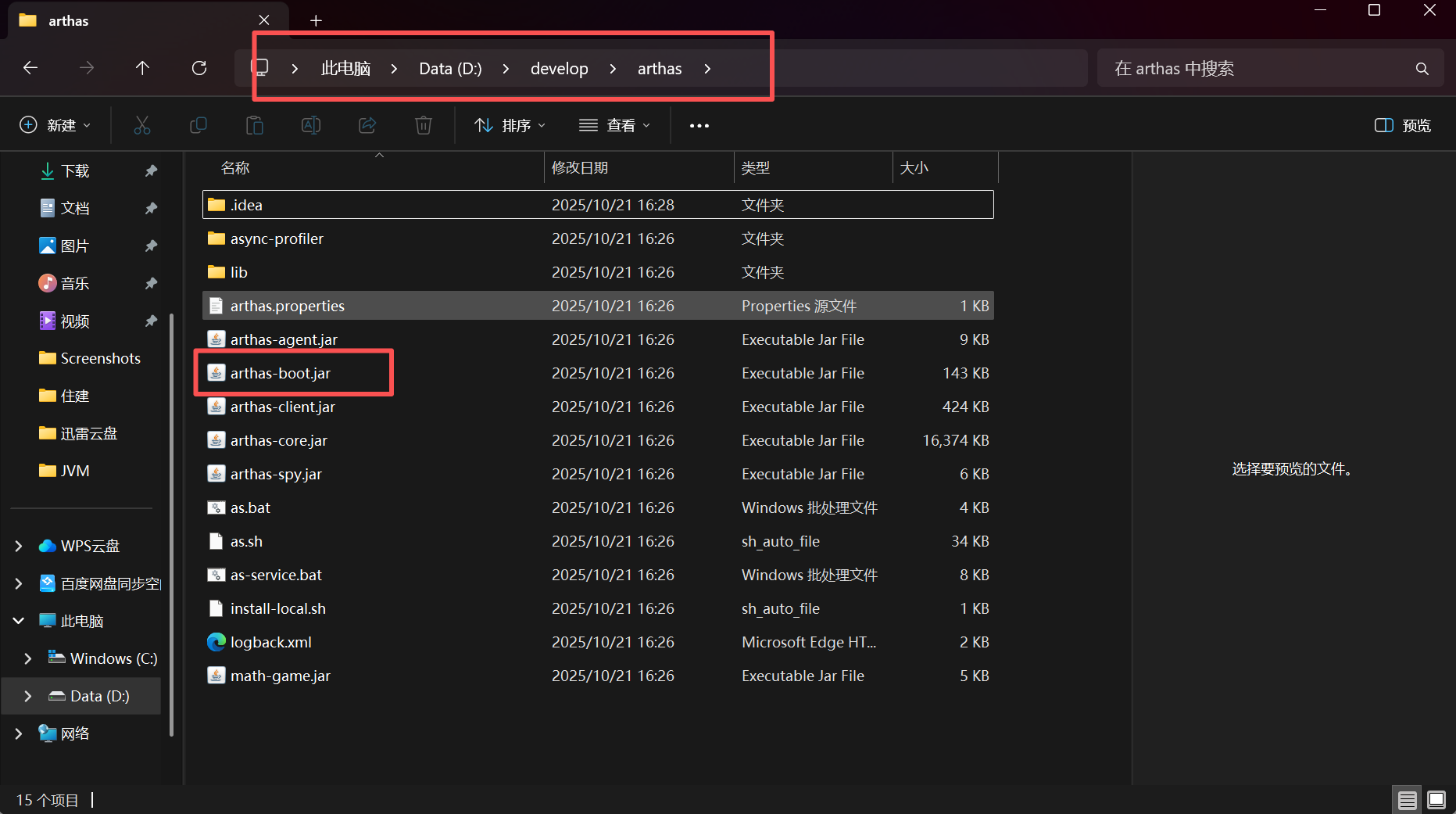
Task: Open chevron after arthas in address bar
Action: (707, 69)
